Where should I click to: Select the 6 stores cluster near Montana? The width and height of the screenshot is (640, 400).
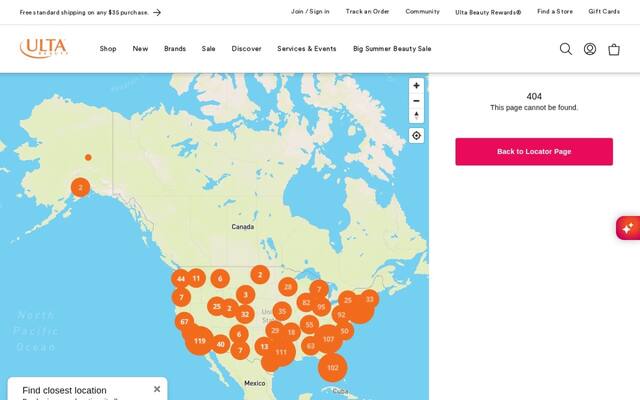tap(220, 278)
